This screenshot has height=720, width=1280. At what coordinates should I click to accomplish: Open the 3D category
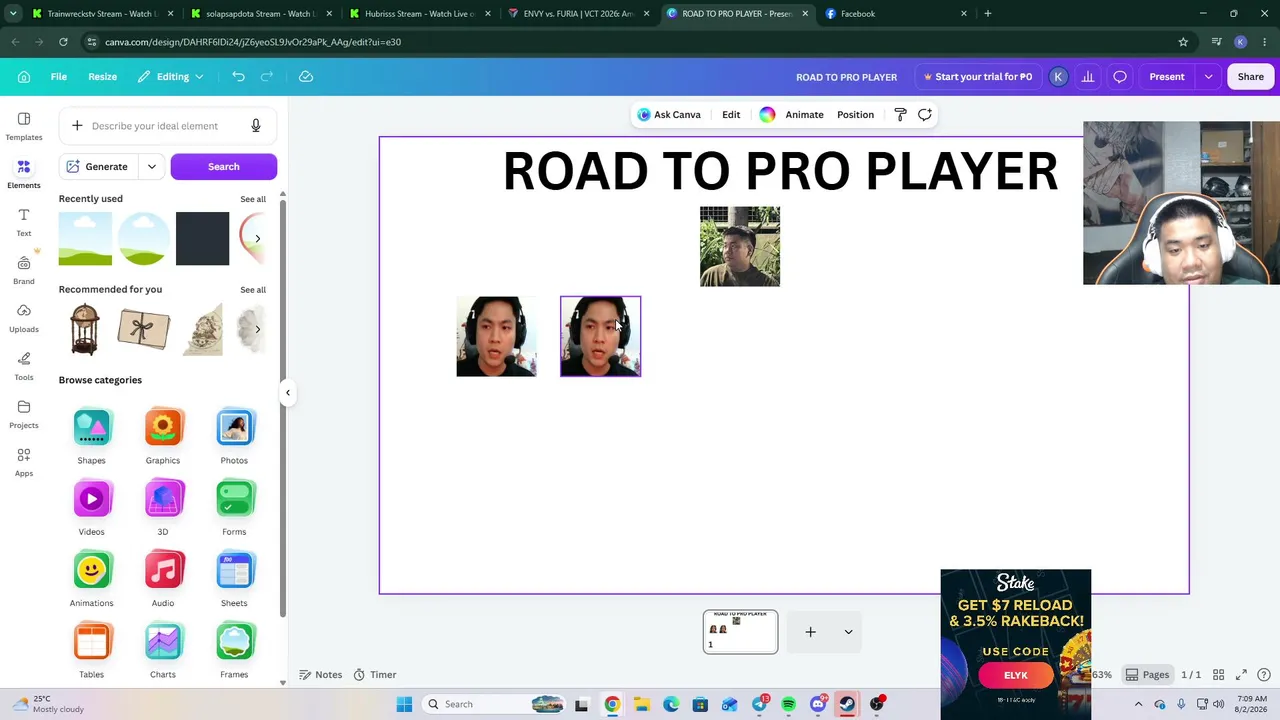pyautogui.click(x=163, y=508)
